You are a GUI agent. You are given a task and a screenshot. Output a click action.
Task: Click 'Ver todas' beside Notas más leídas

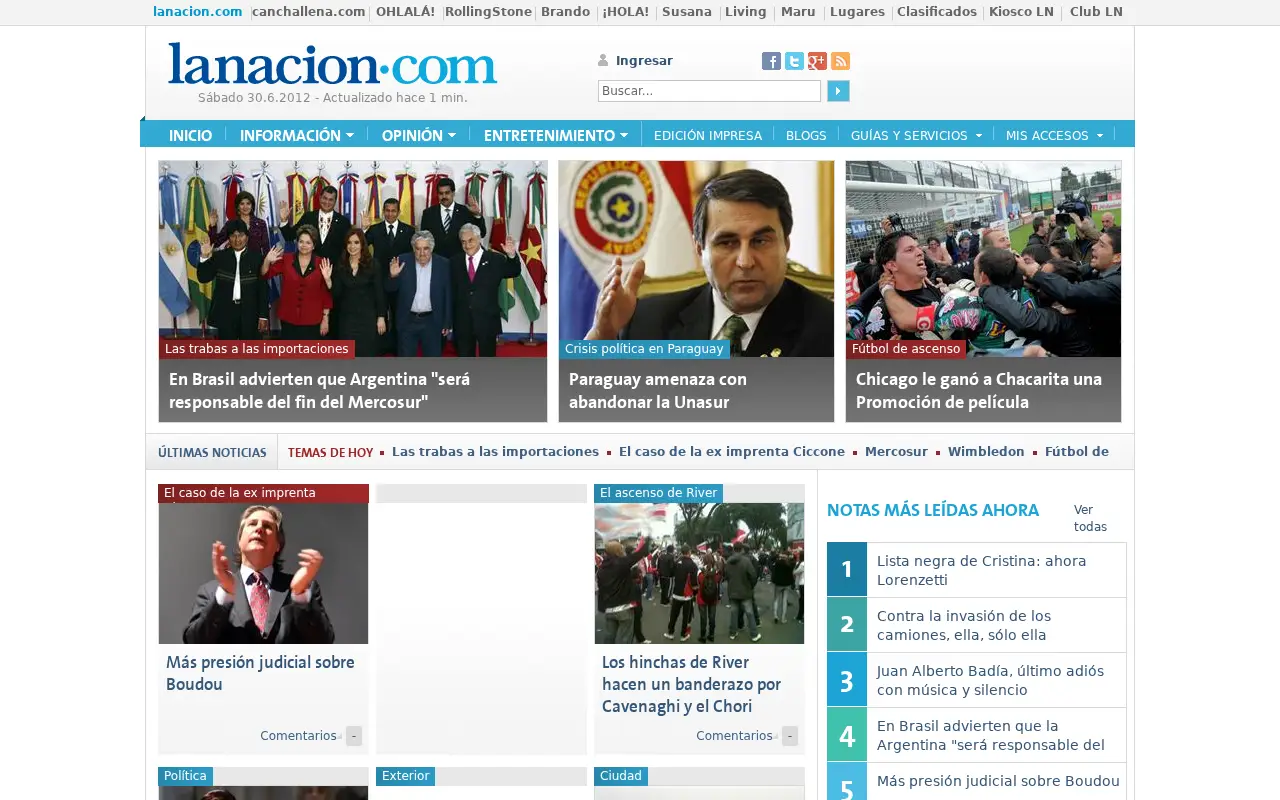coord(1090,518)
